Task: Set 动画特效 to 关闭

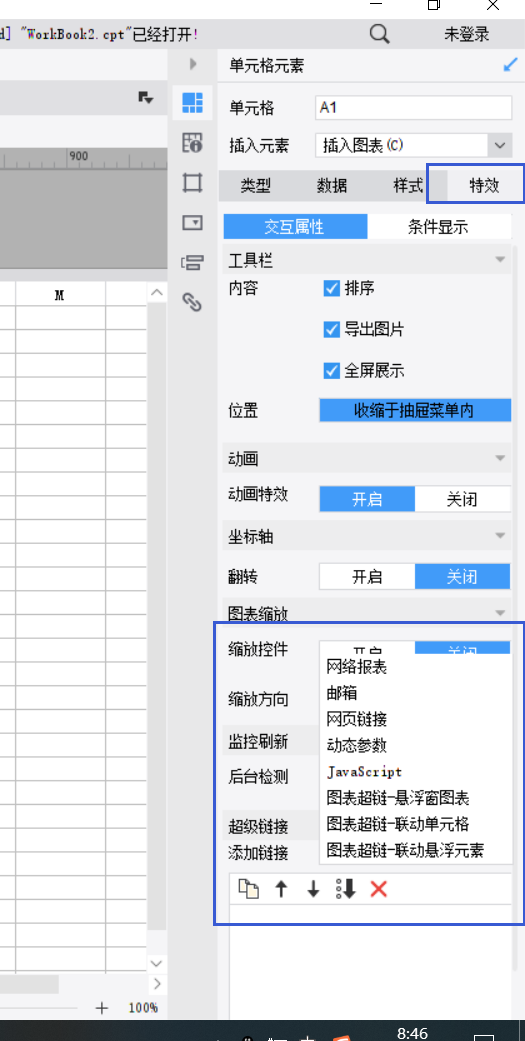Action: 463,499
